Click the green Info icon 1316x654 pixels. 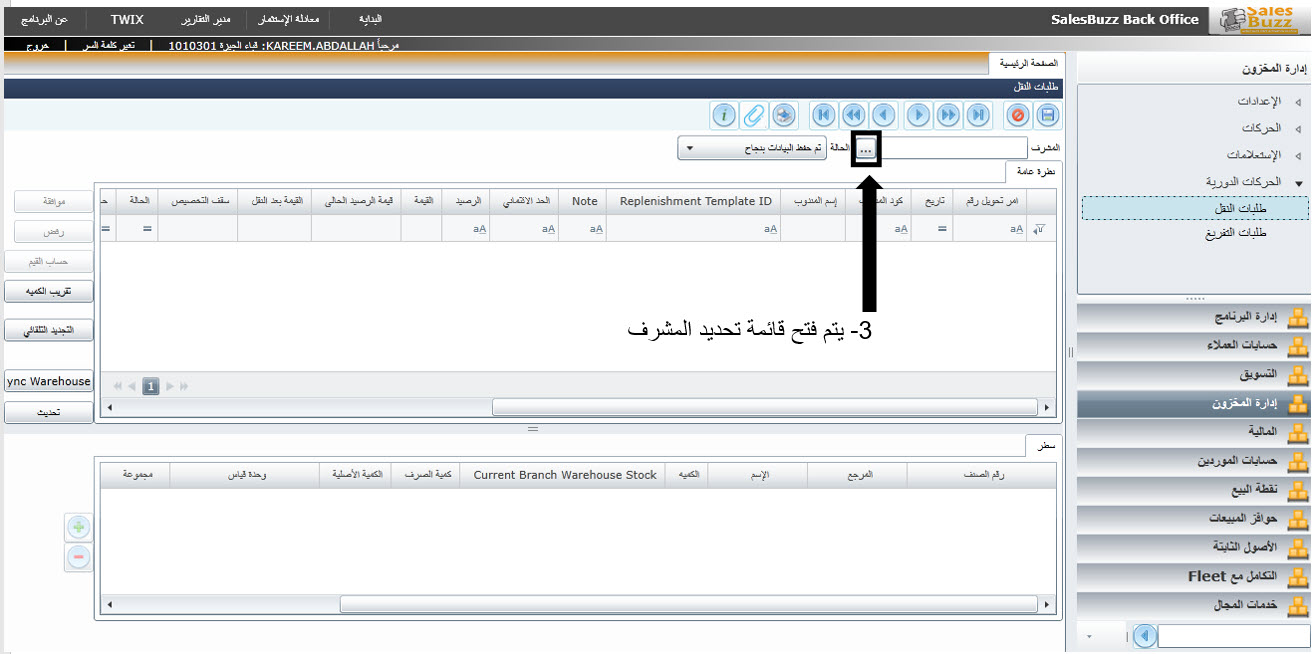point(724,115)
